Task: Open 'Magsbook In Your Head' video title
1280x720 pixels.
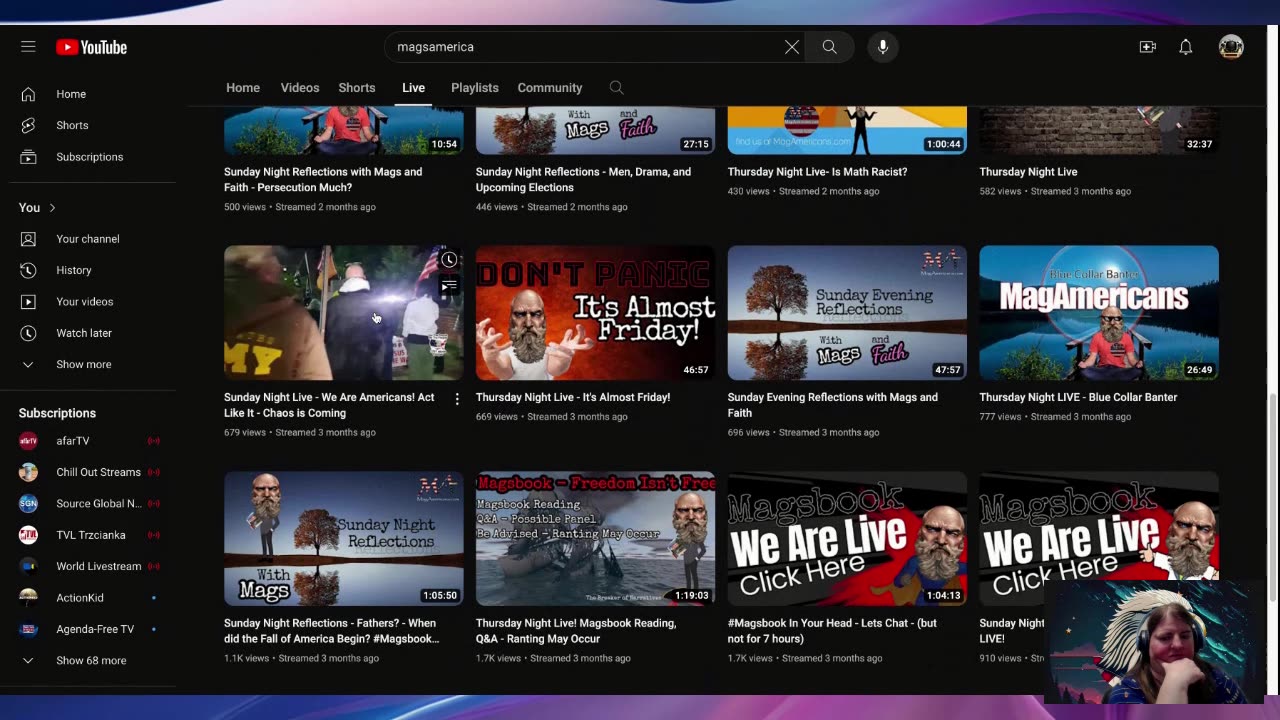Action: pos(832,631)
